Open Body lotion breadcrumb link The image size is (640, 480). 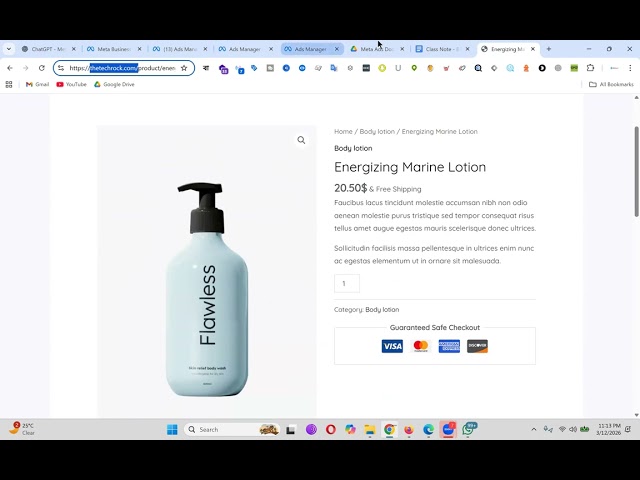tap(377, 131)
